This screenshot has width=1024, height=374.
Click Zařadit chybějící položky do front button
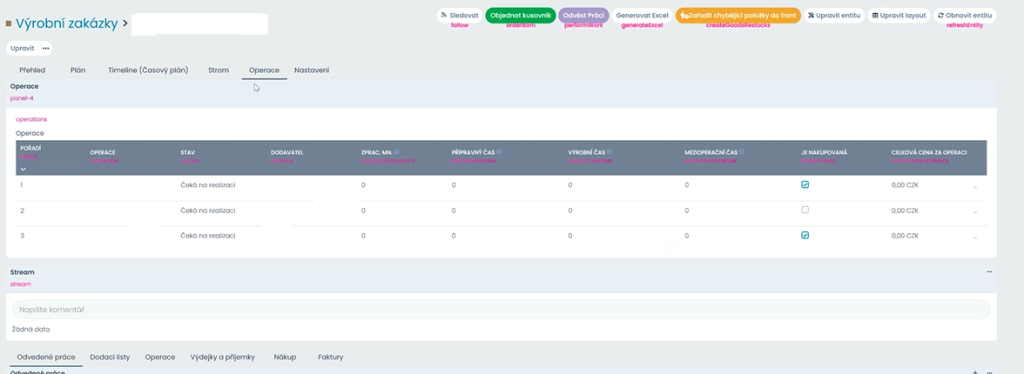(x=738, y=15)
